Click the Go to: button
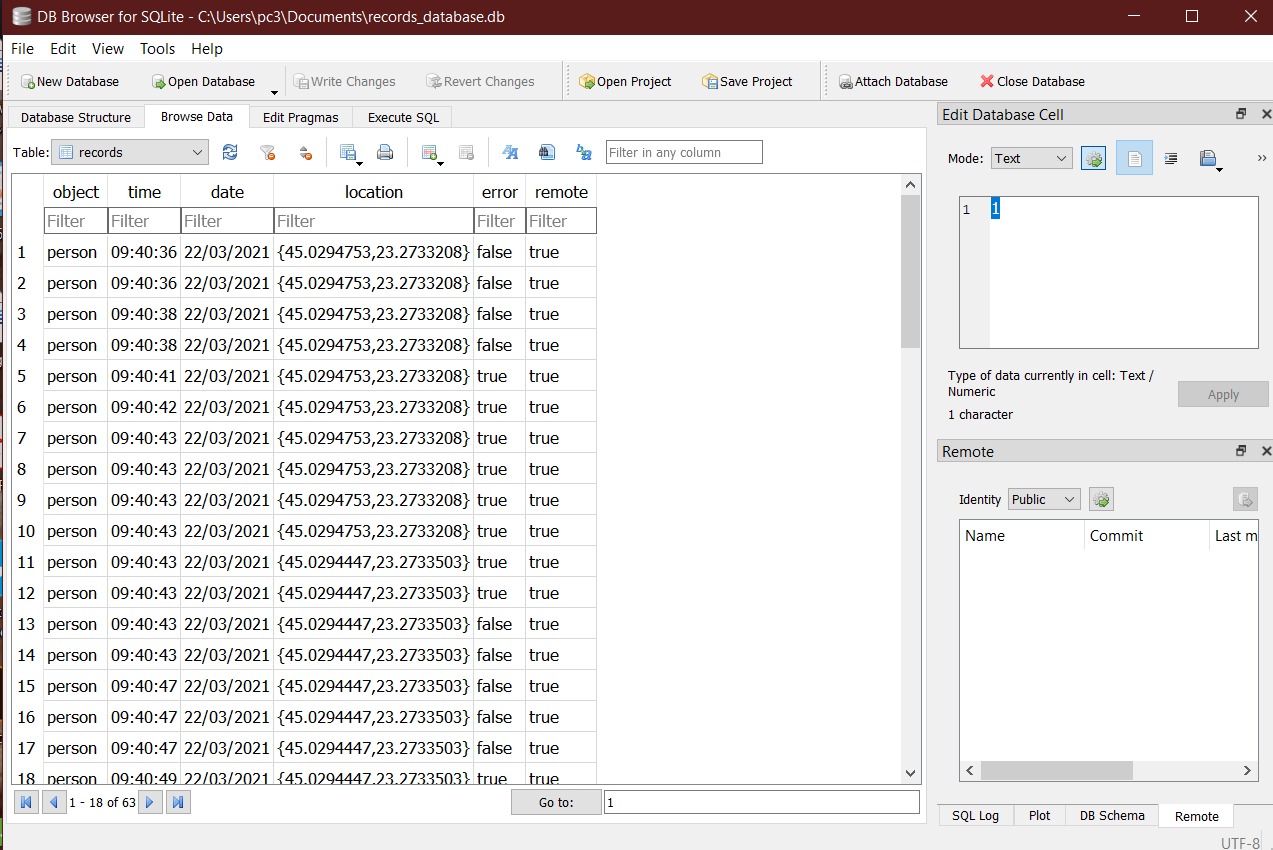 click(x=556, y=802)
